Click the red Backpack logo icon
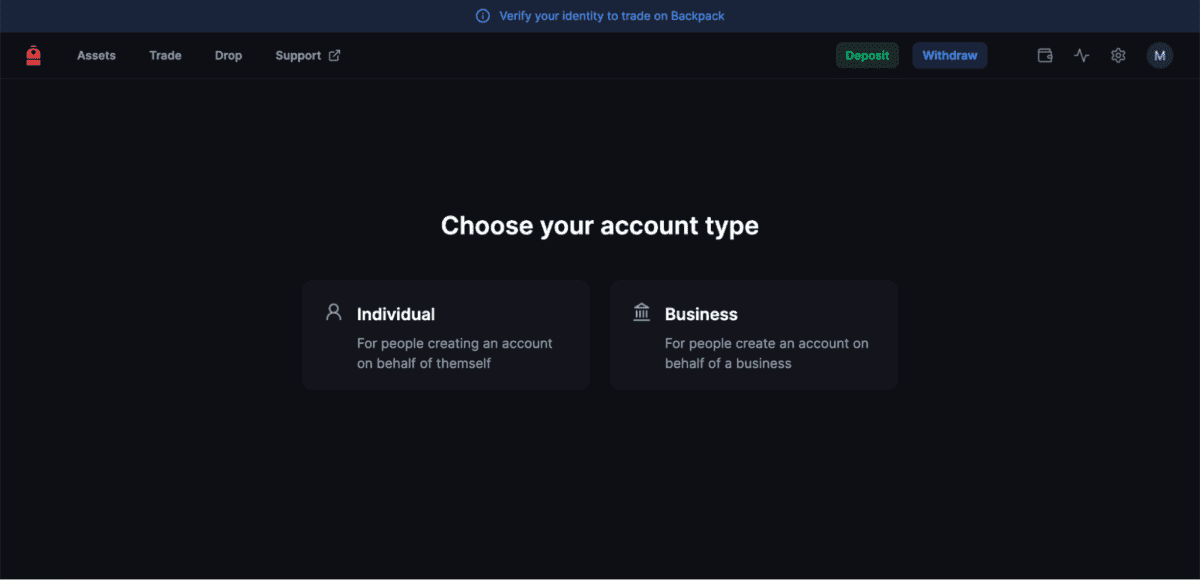Image resolution: width=1200 pixels, height=580 pixels. pos(33,56)
